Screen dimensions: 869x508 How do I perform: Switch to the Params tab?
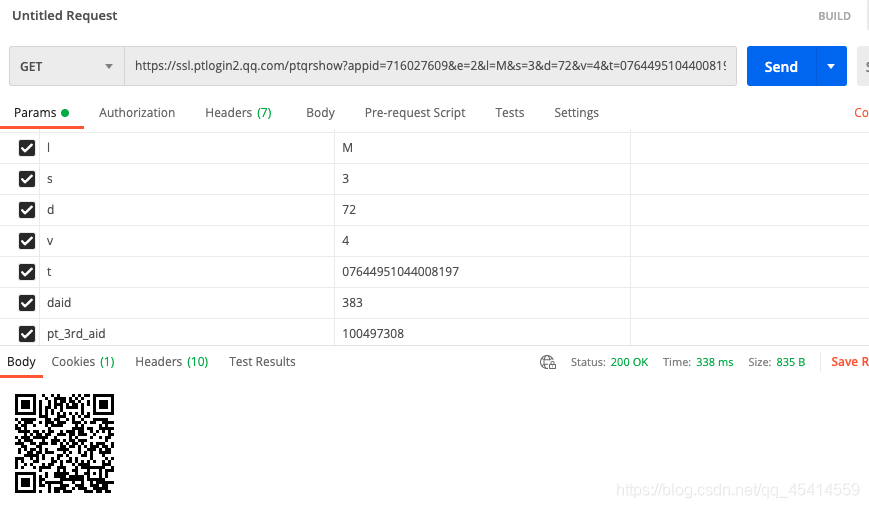tap(42, 113)
